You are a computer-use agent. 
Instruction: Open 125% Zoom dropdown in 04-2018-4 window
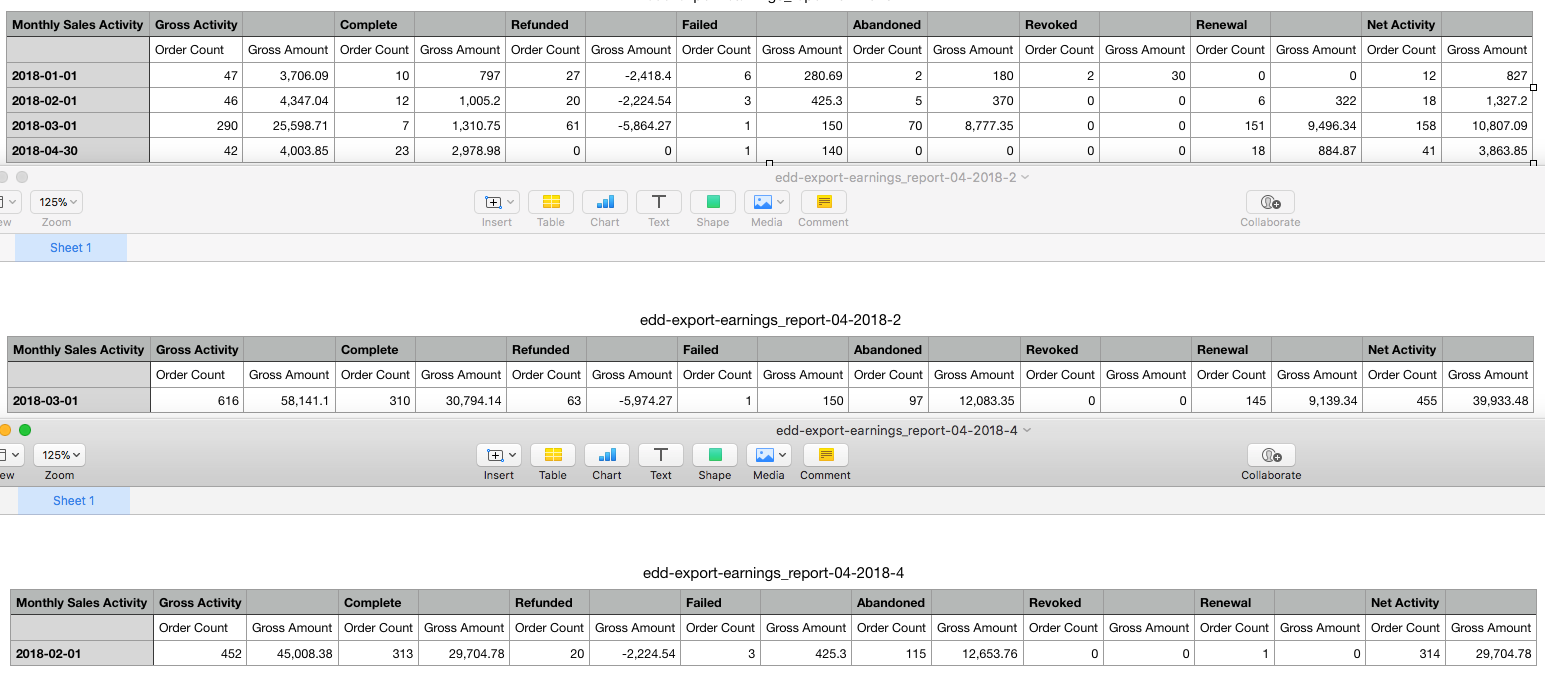click(x=59, y=455)
